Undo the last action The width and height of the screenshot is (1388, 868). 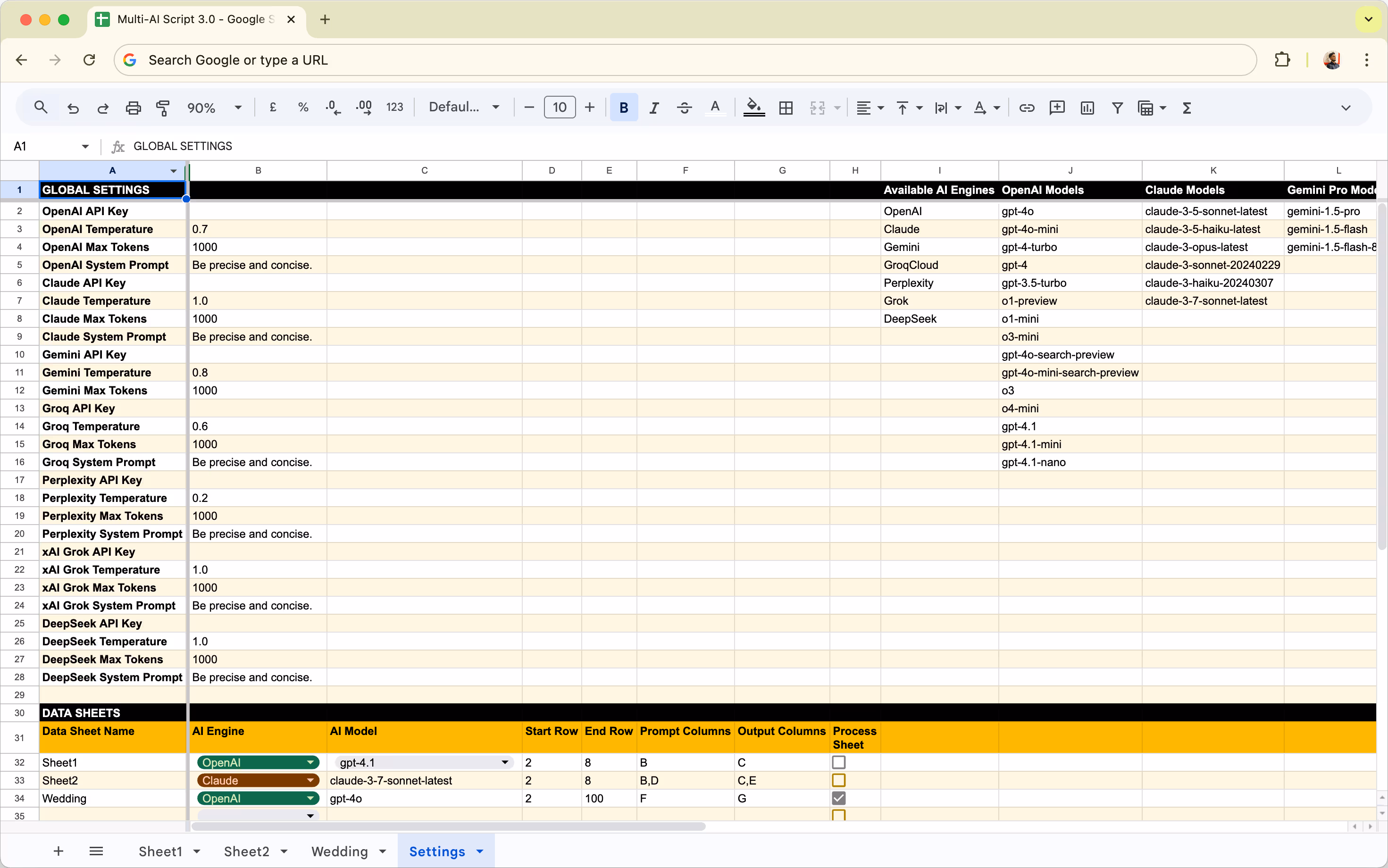(73, 108)
